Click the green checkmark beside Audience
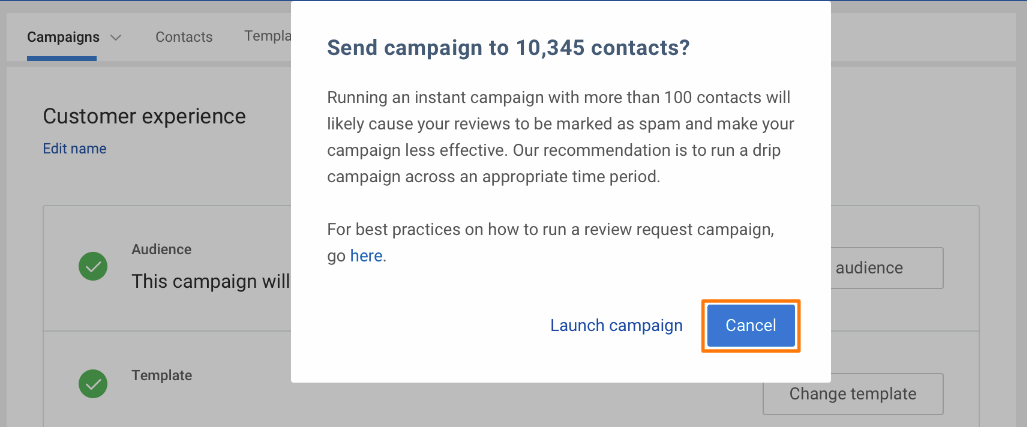1027x427 pixels. 93,266
